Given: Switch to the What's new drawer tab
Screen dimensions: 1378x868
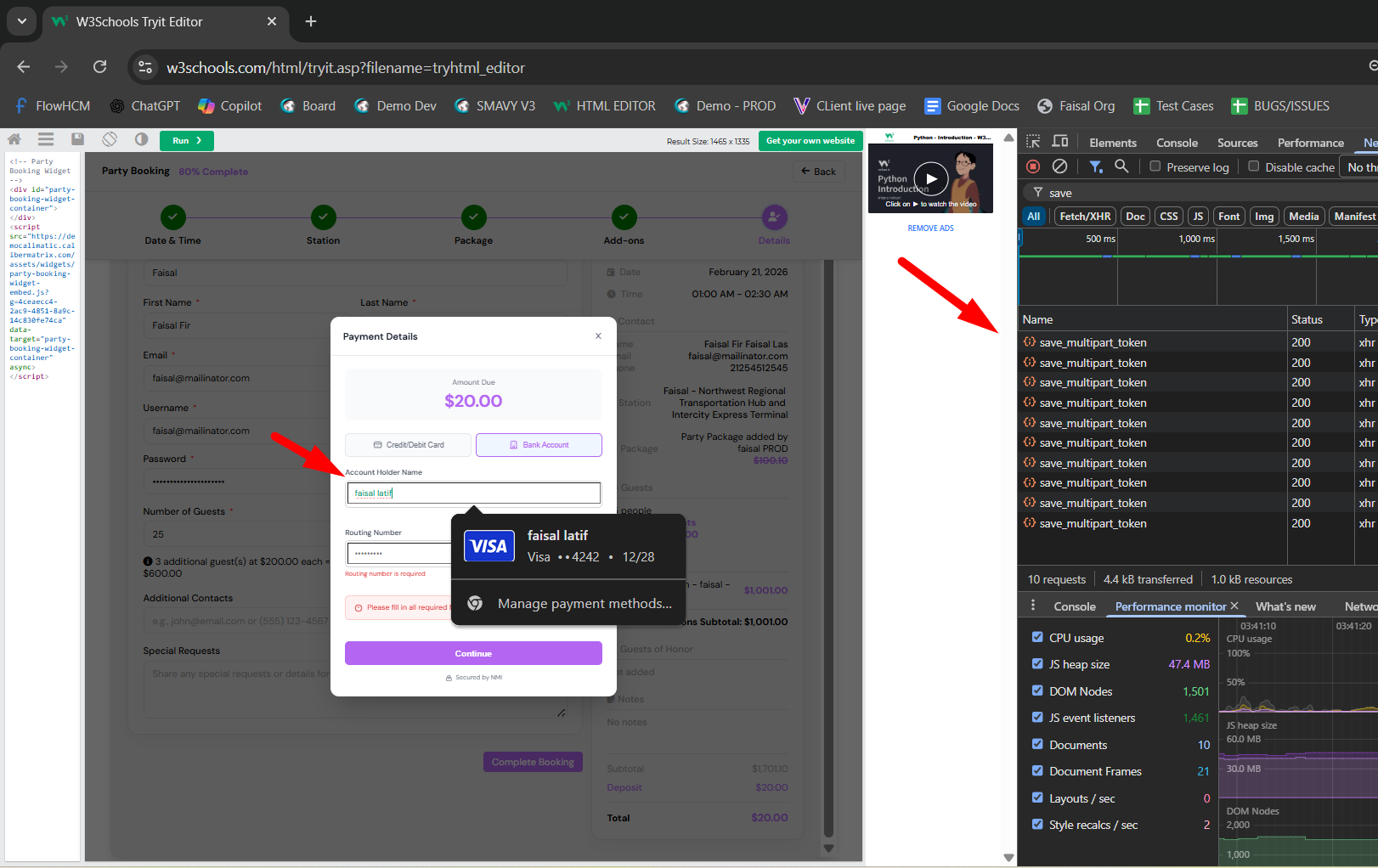Looking at the screenshot, I should tap(1285, 606).
